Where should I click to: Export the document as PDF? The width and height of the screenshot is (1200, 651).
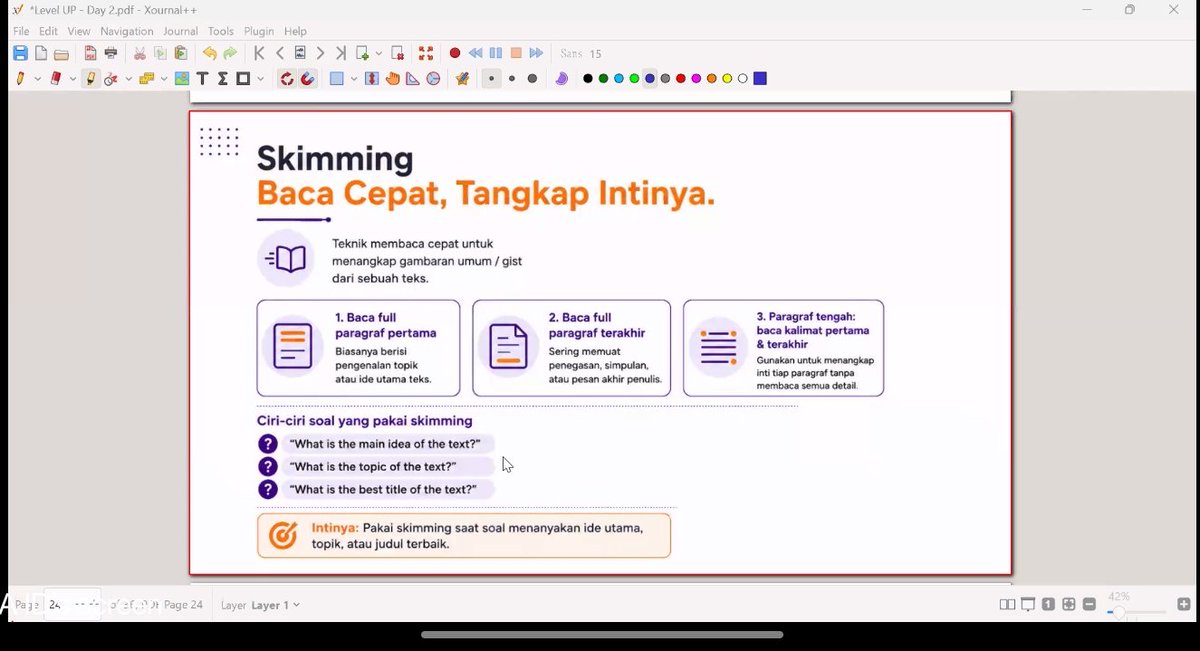(90, 53)
